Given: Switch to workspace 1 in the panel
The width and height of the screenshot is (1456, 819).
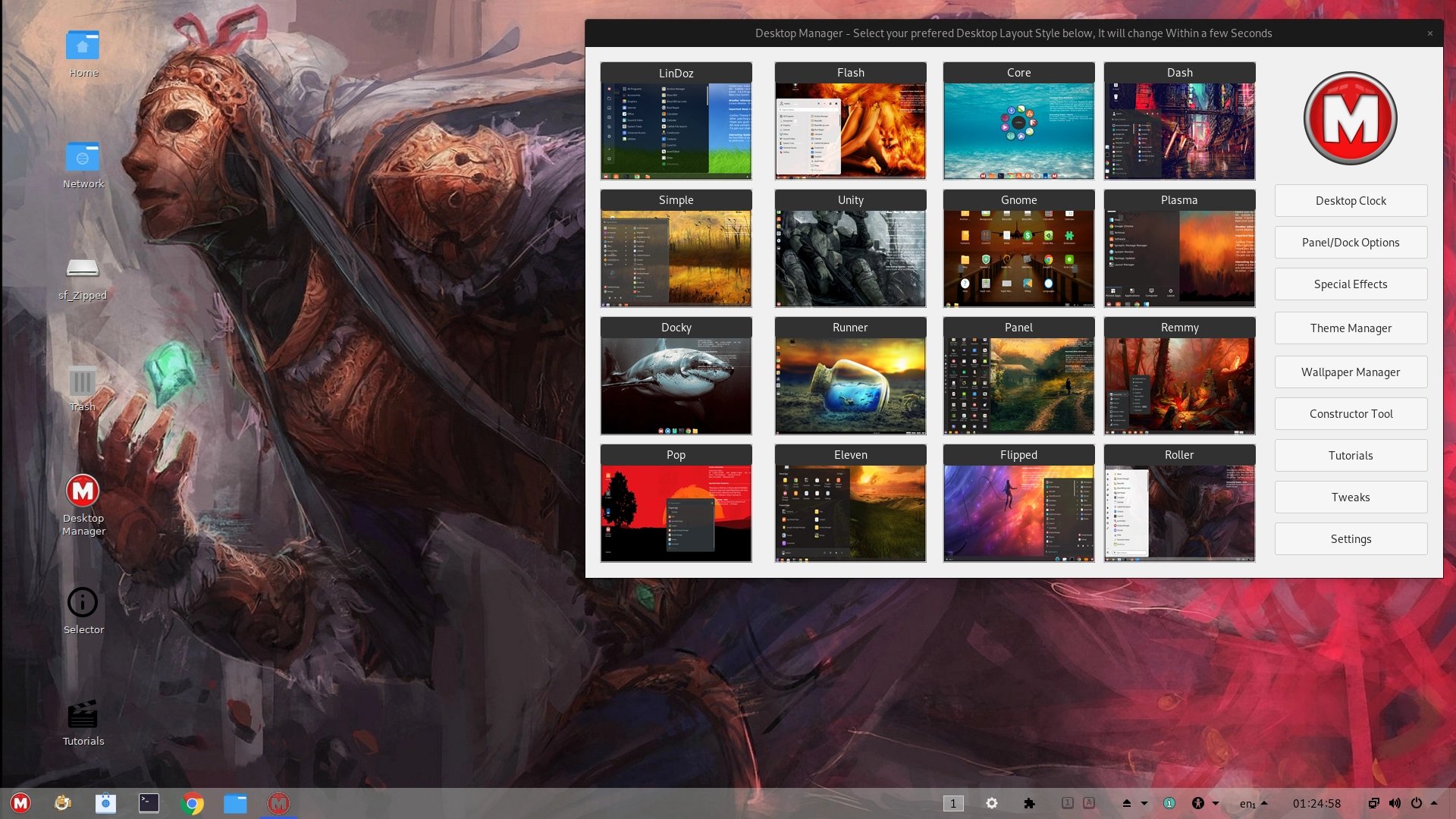Looking at the screenshot, I should click(953, 803).
